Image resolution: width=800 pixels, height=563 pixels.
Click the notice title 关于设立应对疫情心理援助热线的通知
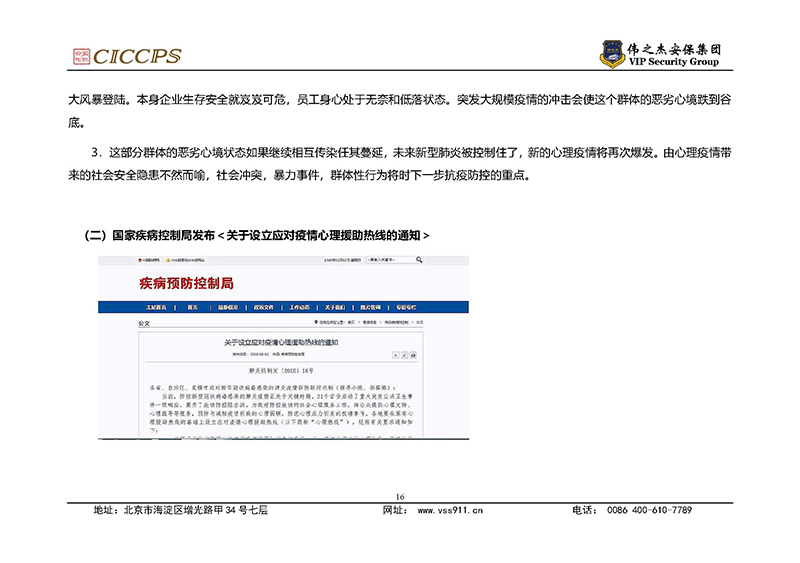click(283, 342)
